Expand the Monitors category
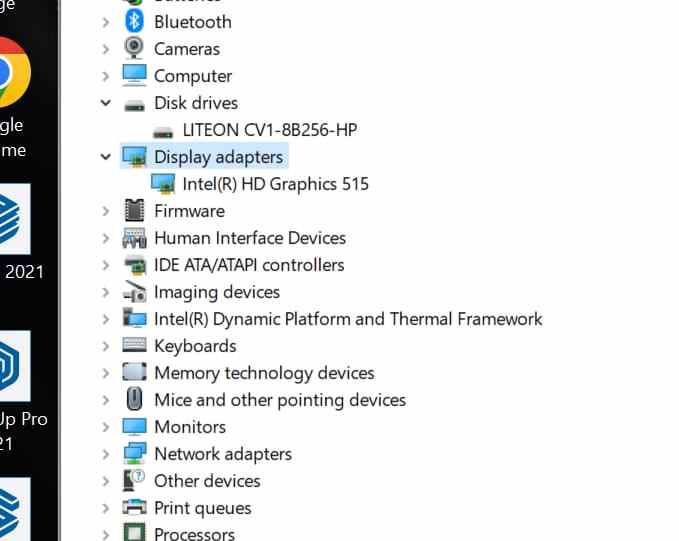 [x=106, y=427]
